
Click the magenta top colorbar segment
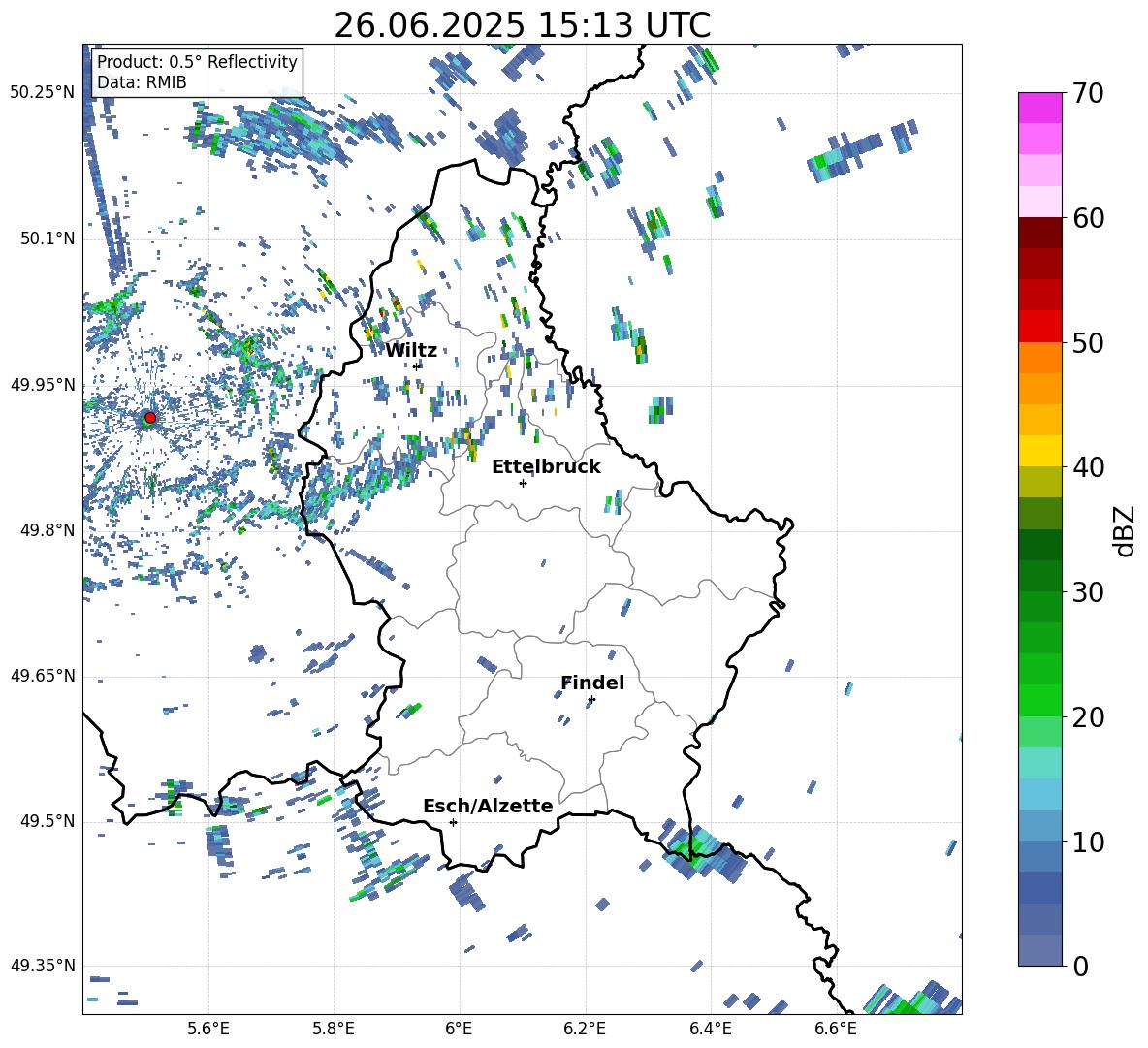[x=1039, y=108]
